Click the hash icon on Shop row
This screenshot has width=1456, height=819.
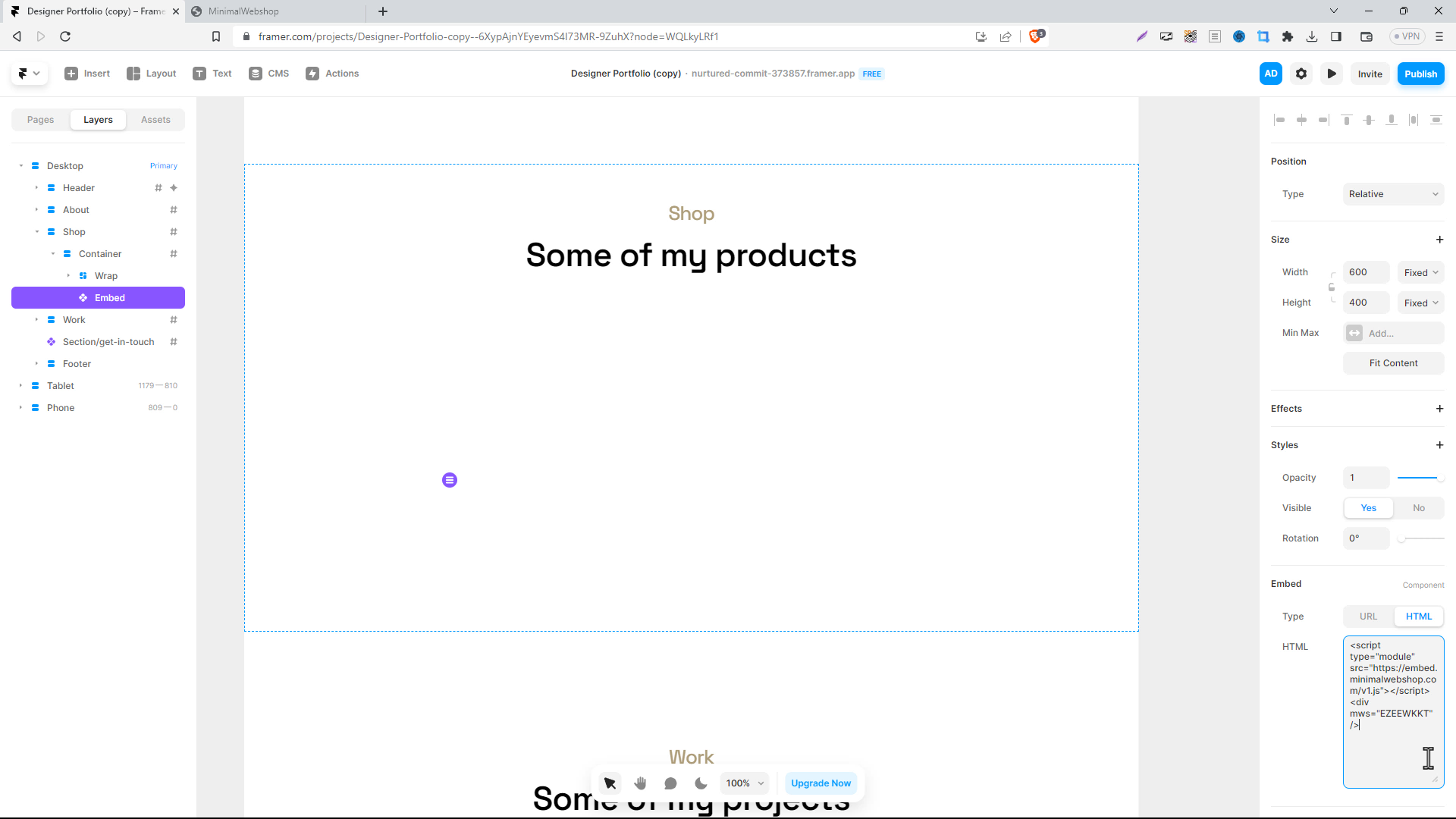(174, 232)
